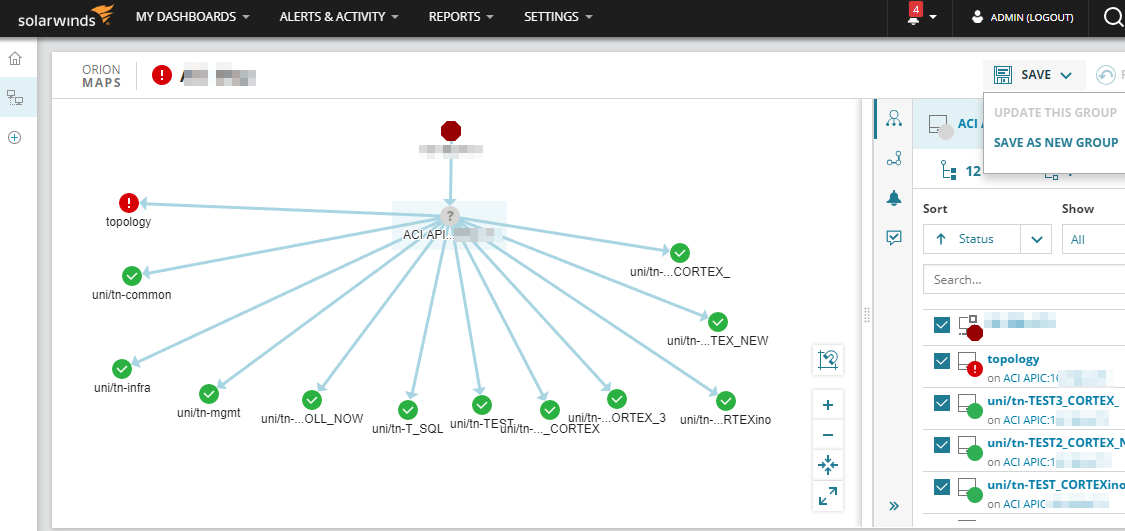Click the zoom out minus button
Image resolution: width=1125 pixels, height=531 pixels.
(x=828, y=435)
